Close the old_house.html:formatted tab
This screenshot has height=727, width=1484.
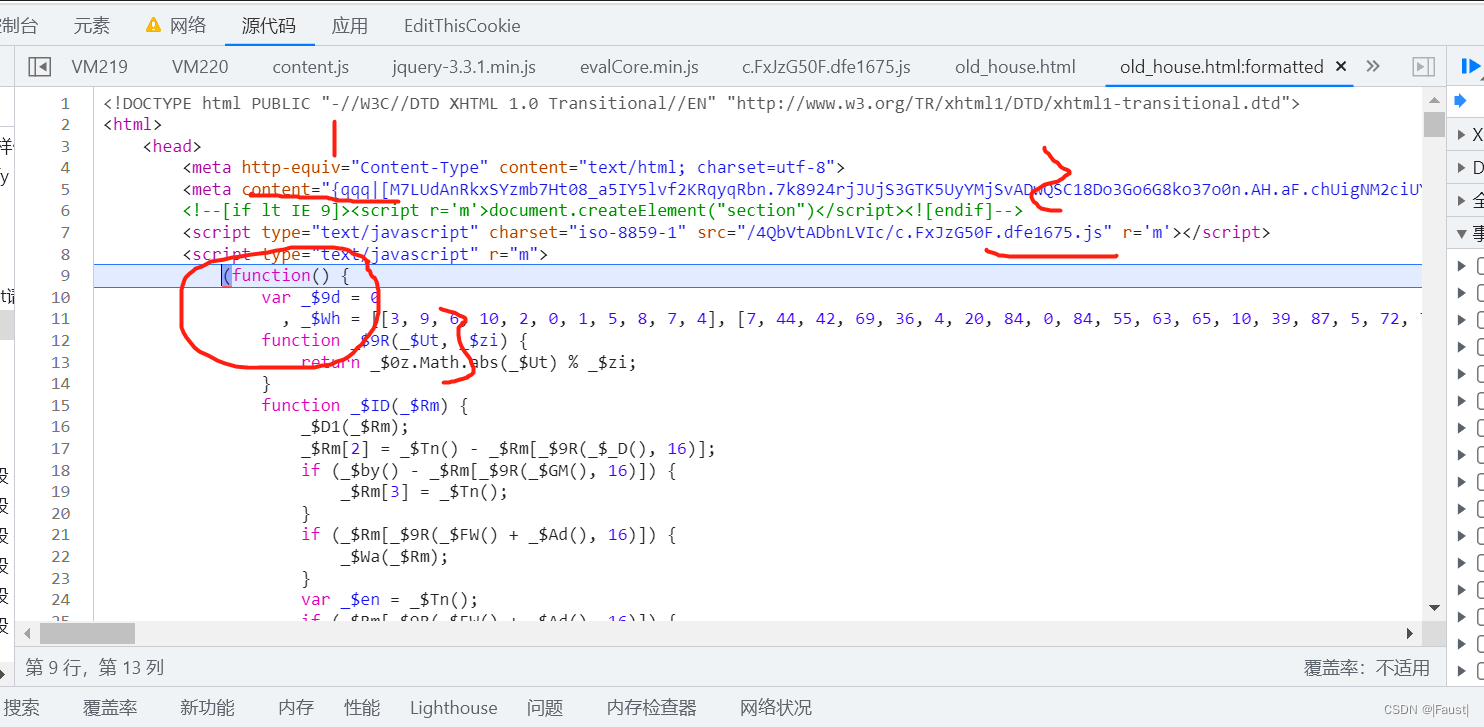pos(1341,67)
